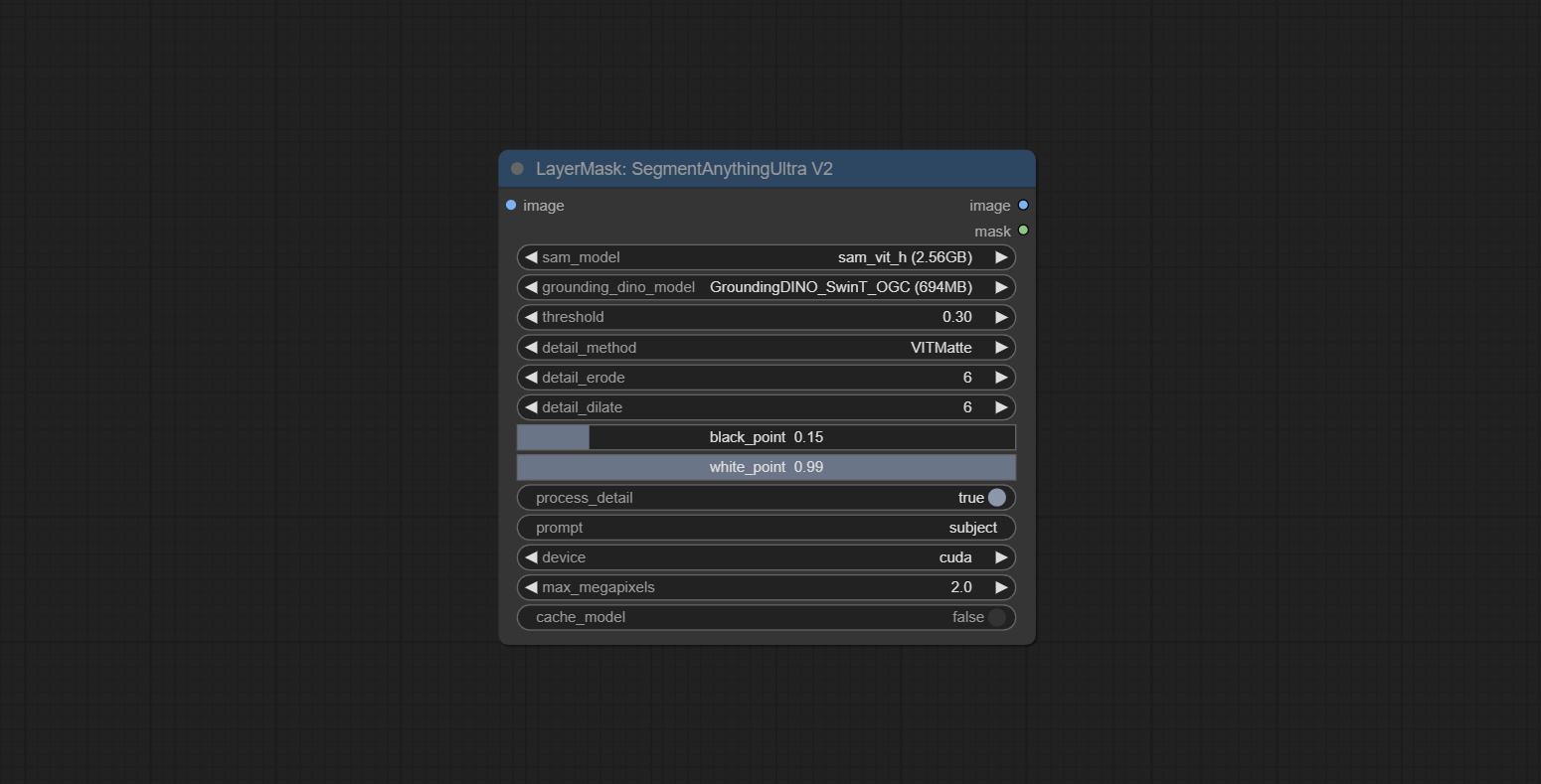Toggle process_detail switch off

(x=996, y=498)
